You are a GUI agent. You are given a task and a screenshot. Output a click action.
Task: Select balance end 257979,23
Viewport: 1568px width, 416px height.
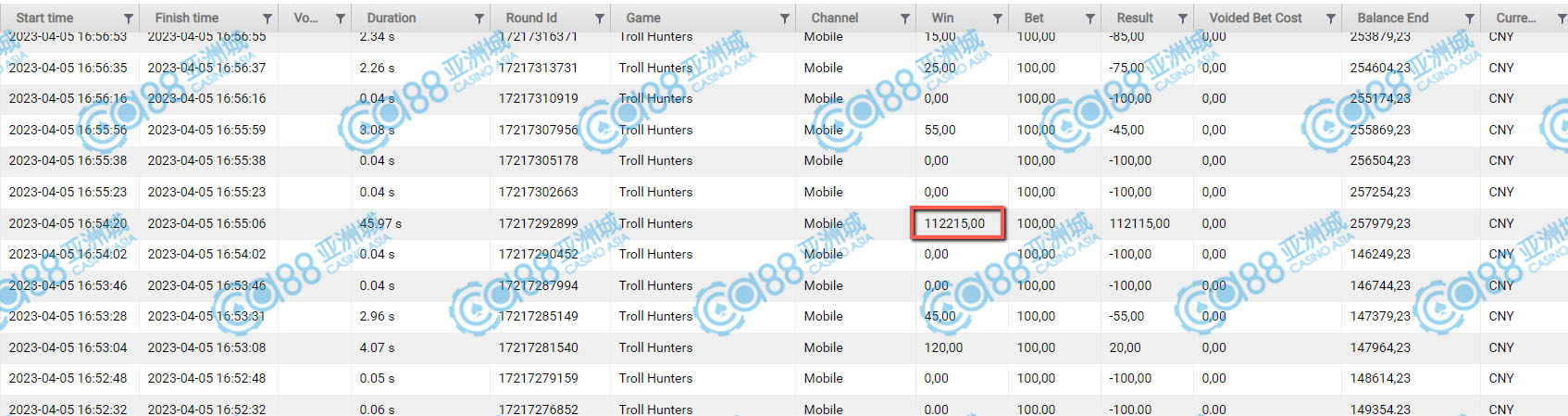tap(1380, 223)
